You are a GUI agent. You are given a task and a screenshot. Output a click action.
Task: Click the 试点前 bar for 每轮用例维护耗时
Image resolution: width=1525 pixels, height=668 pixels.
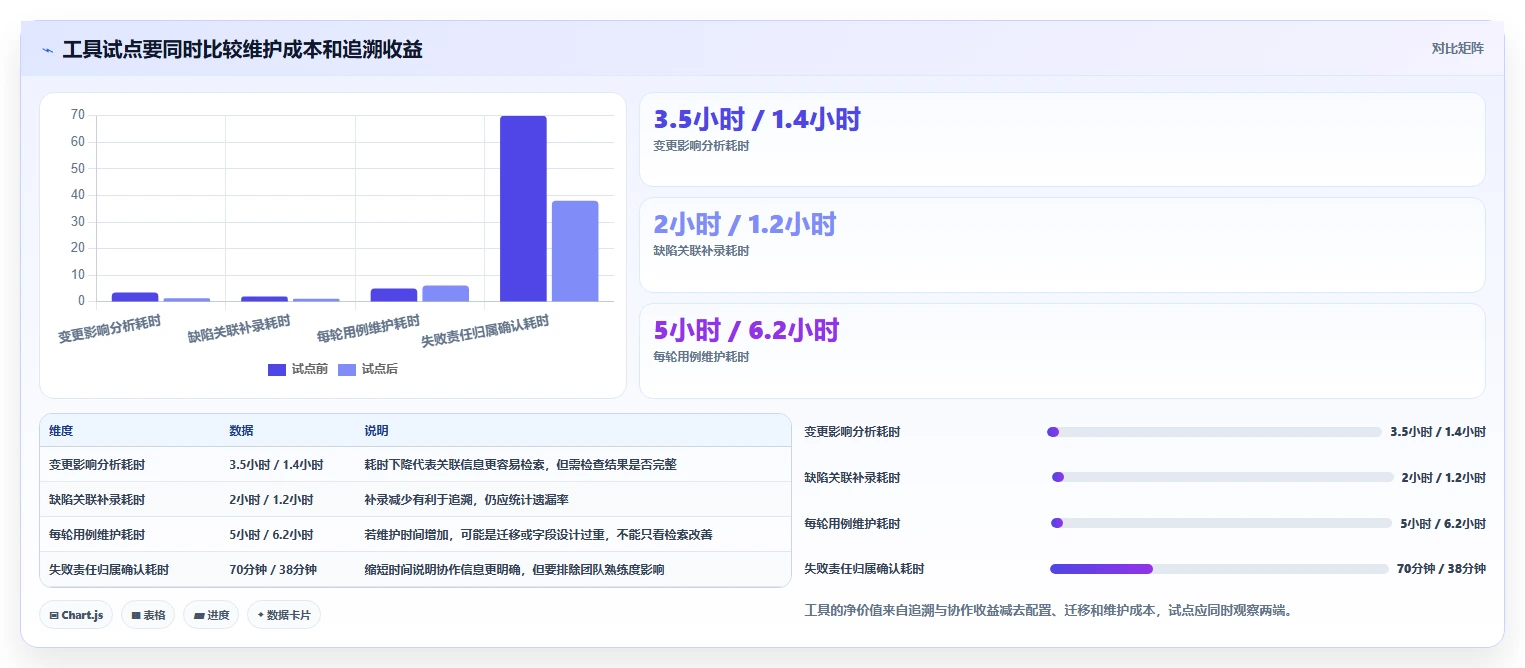point(394,295)
